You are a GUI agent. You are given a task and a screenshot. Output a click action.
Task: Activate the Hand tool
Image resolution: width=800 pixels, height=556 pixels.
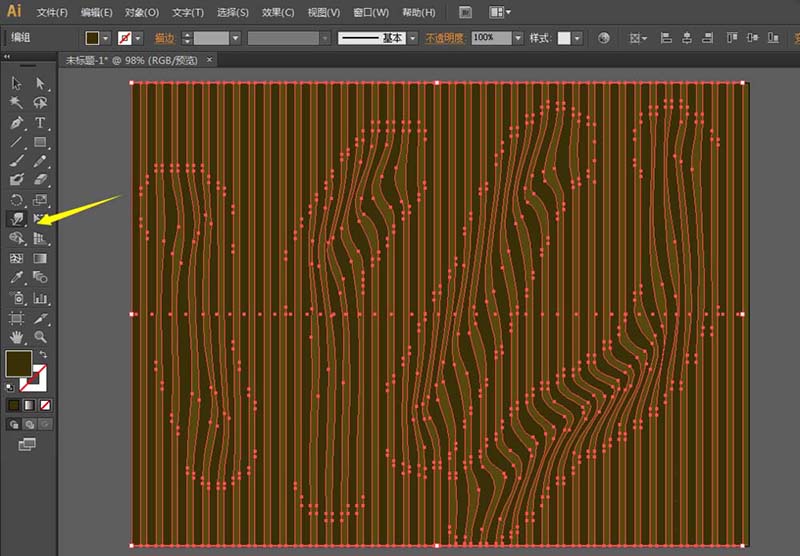[x=16, y=337]
